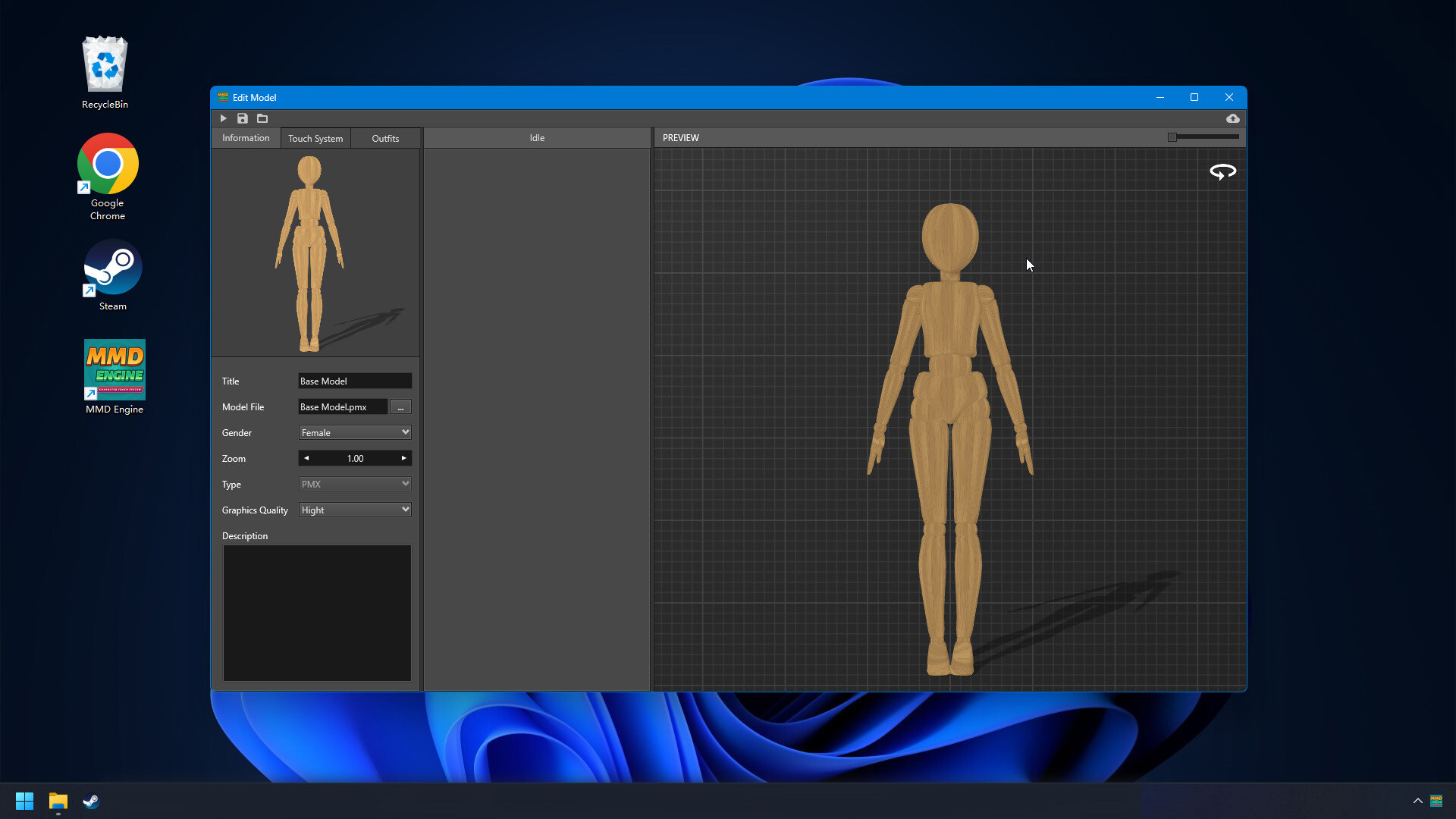Open the Gender dropdown
Viewport: 1456px width, 819px height.
point(354,431)
